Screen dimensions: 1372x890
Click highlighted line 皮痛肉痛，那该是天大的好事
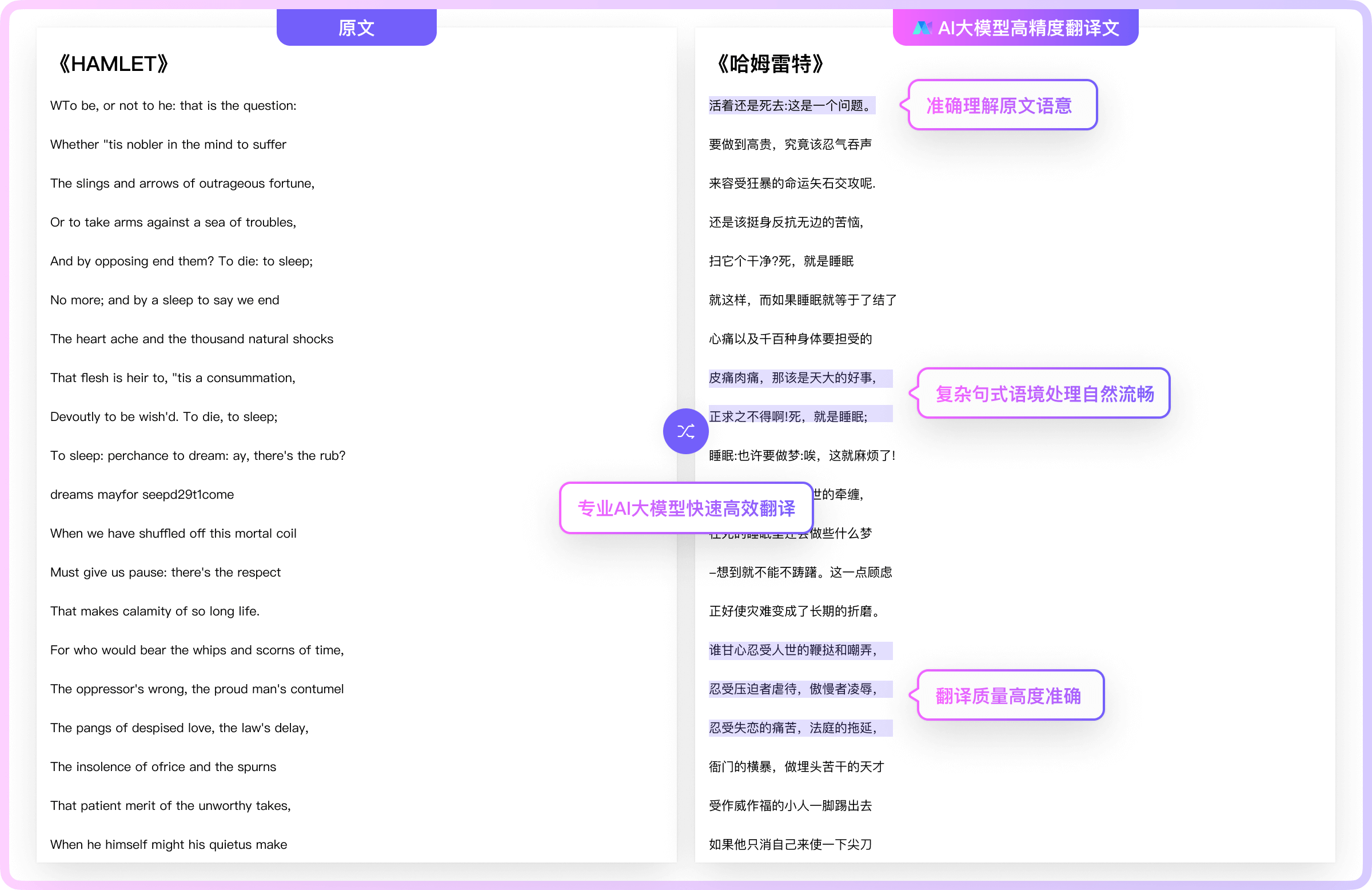[800, 378]
